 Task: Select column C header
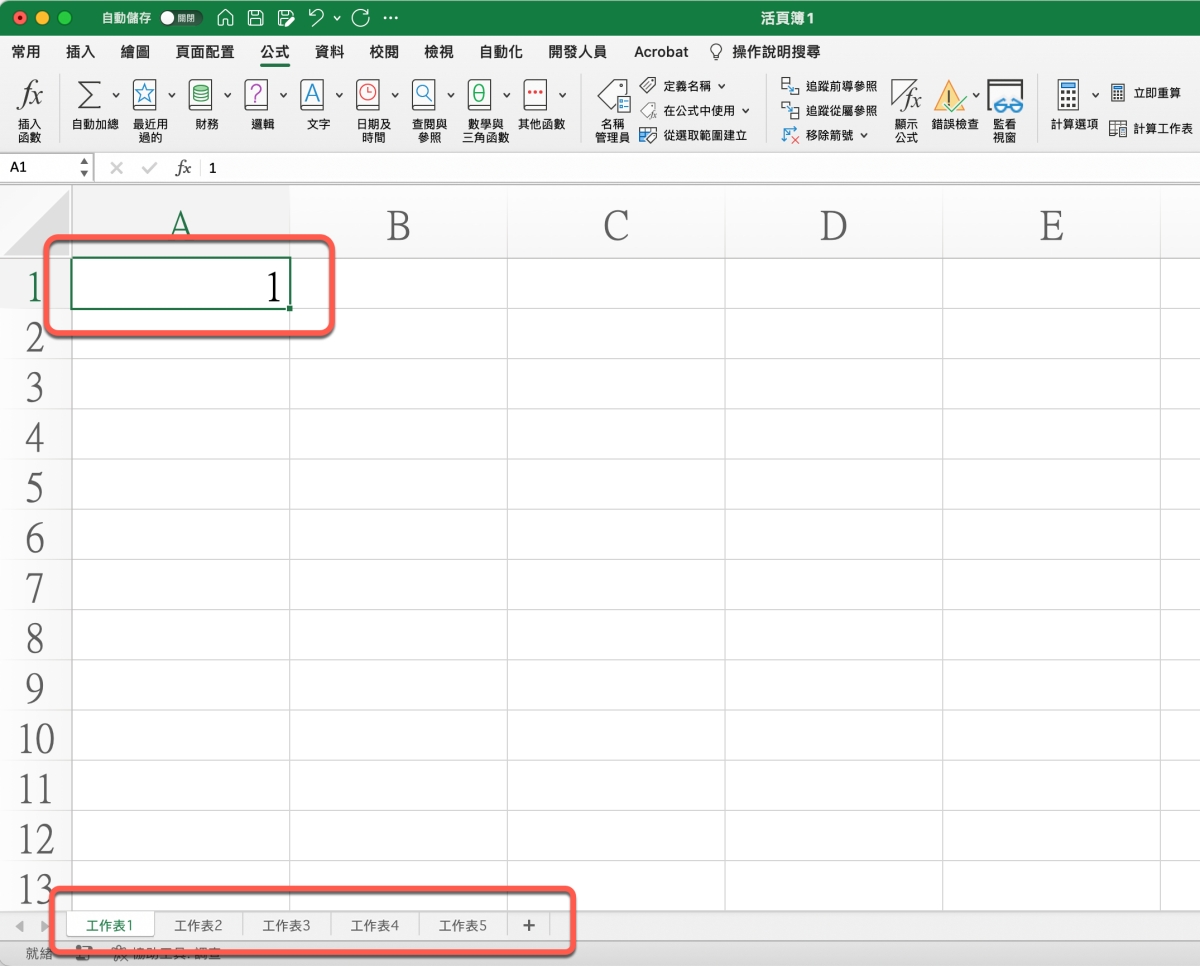pos(616,226)
